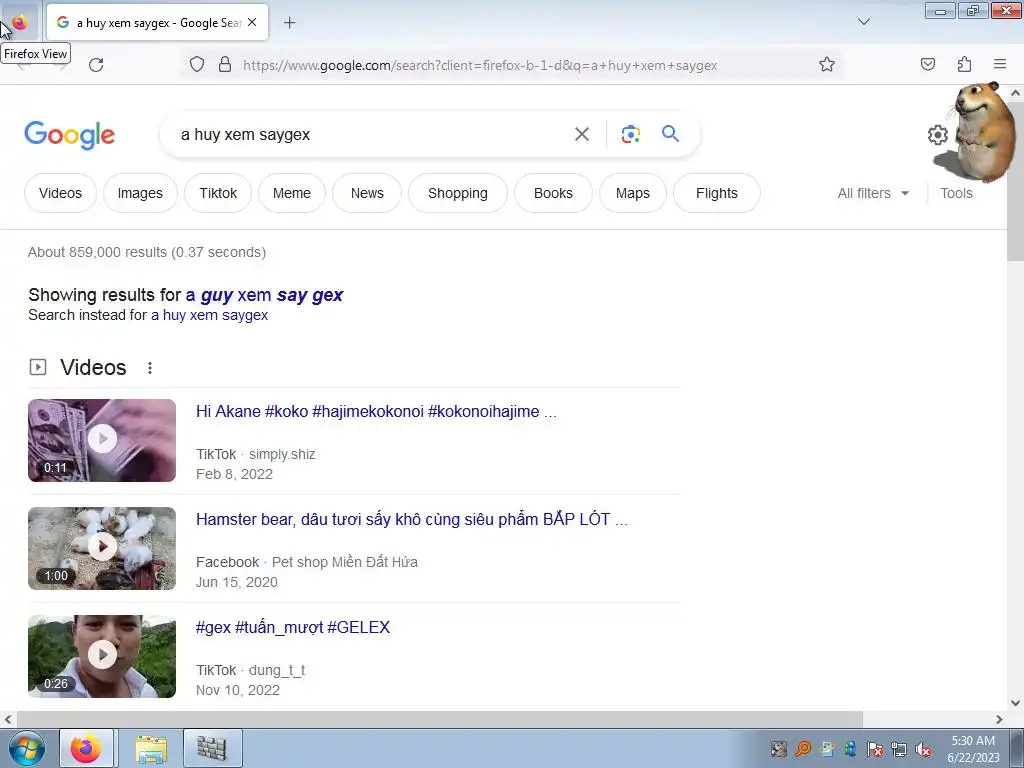Select the Videos filter chip
Screen dimensions: 1024x768
point(60,193)
